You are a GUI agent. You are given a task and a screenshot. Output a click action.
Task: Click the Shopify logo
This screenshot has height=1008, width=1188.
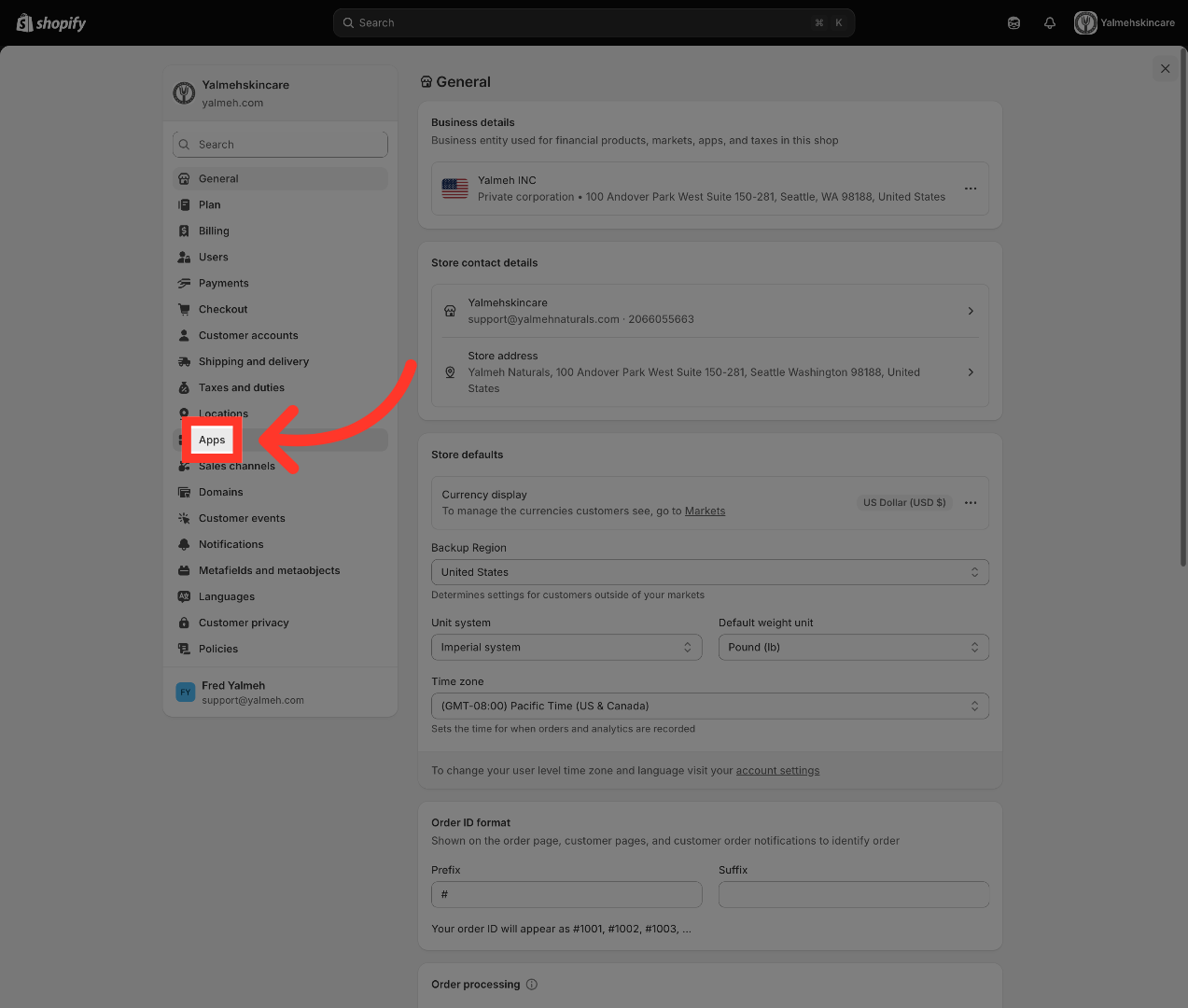pyautogui.click(x=51, y=23)
